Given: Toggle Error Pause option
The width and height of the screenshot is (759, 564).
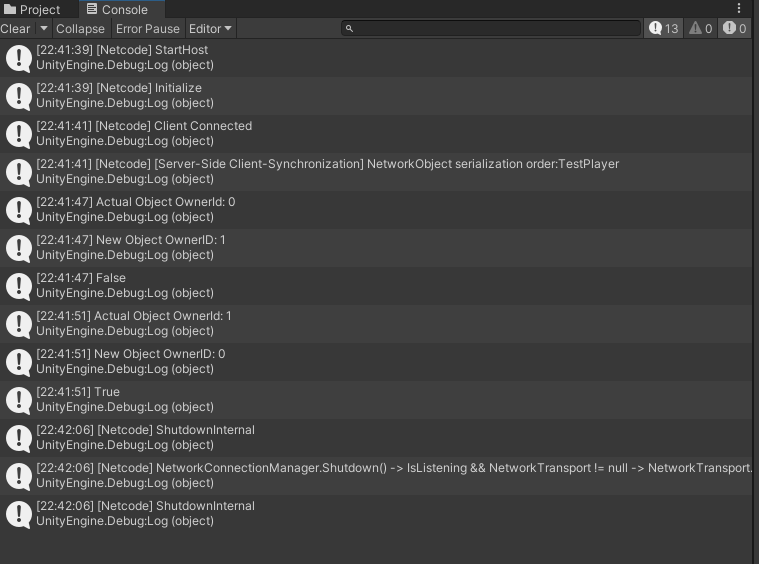Looking at the screenshot, I should [x=148, y=29].
